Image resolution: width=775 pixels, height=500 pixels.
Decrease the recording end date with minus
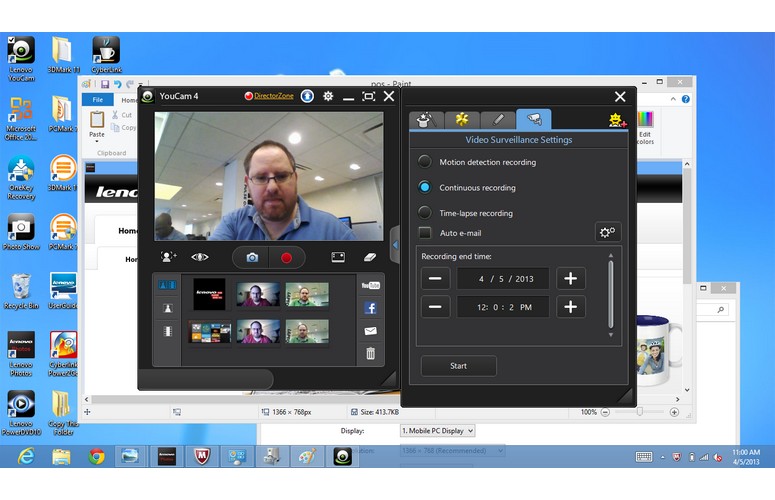click(435, 279)
